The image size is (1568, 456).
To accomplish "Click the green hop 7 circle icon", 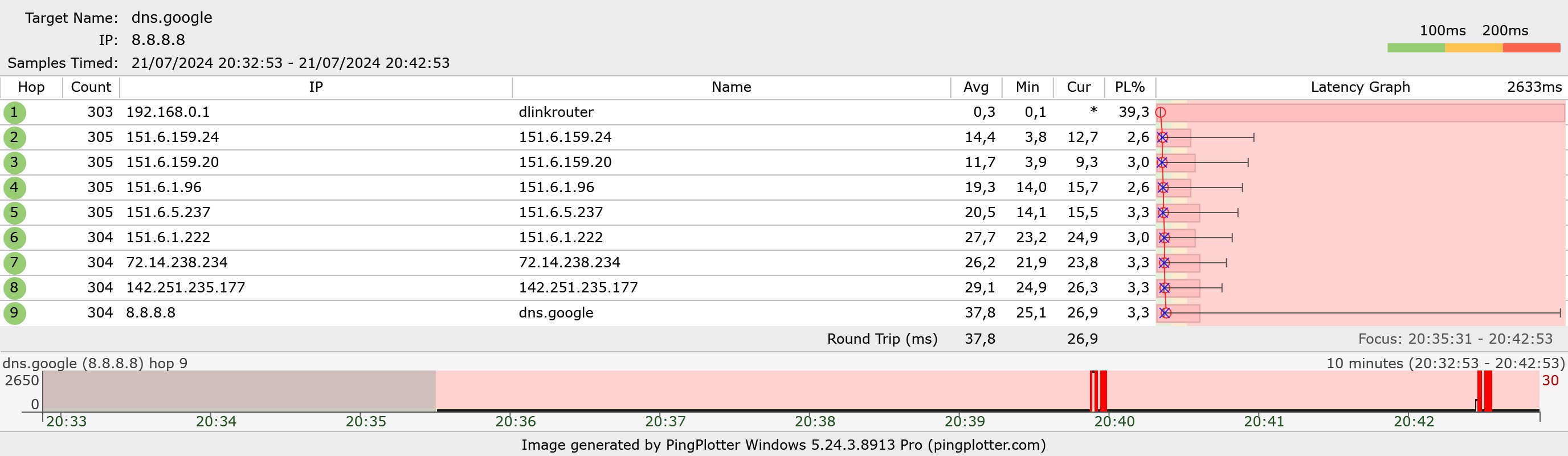I will point(15,263).
